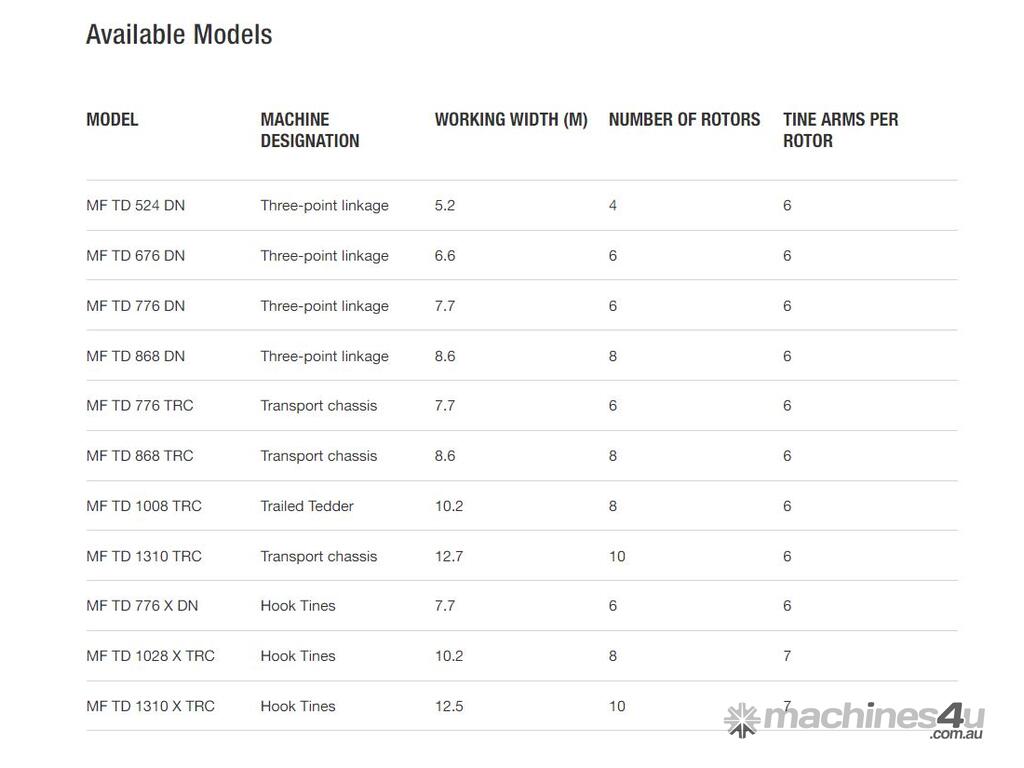1024x768 pixels.
Task: Click the MF TD 1310 X TRC model name
Action: point(150,706)
